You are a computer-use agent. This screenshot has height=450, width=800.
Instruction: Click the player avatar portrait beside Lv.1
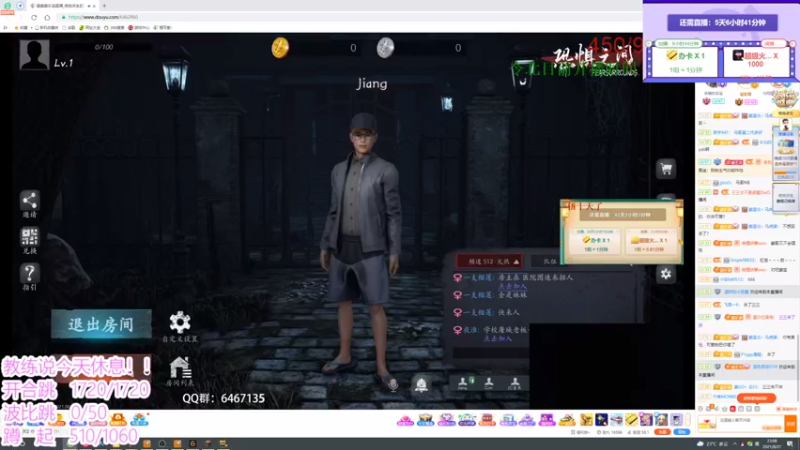pos(34,55)
